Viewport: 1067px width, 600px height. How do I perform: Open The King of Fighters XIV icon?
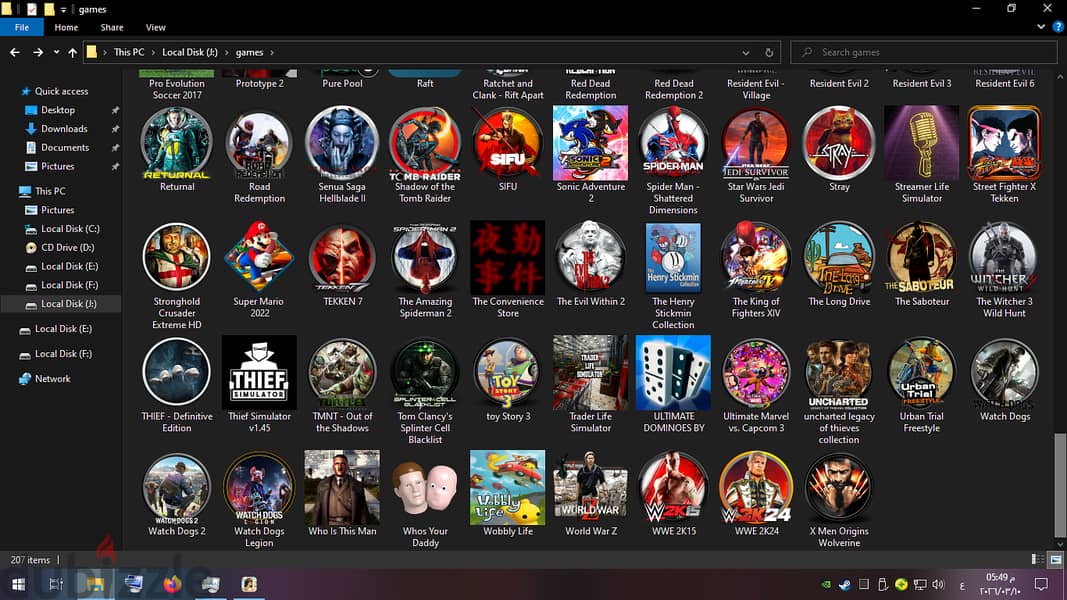tap(756, 258)
